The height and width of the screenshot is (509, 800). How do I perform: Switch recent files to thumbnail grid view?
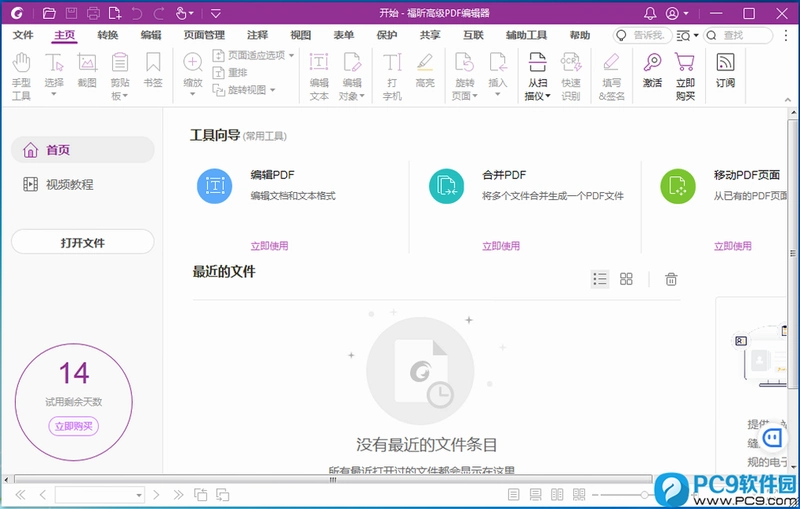point(626,279)
